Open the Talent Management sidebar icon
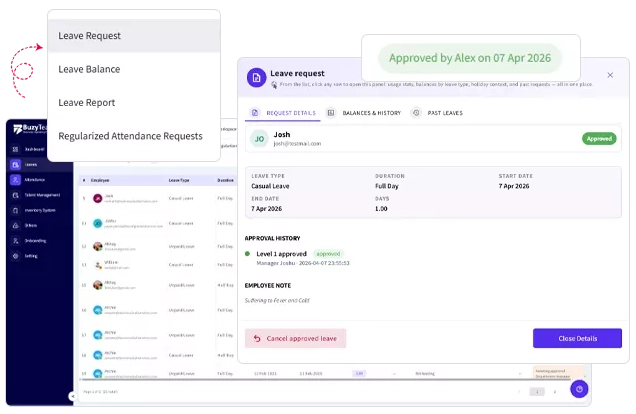The height and width of the screenshot is (414, 636). tap(15, 195)
